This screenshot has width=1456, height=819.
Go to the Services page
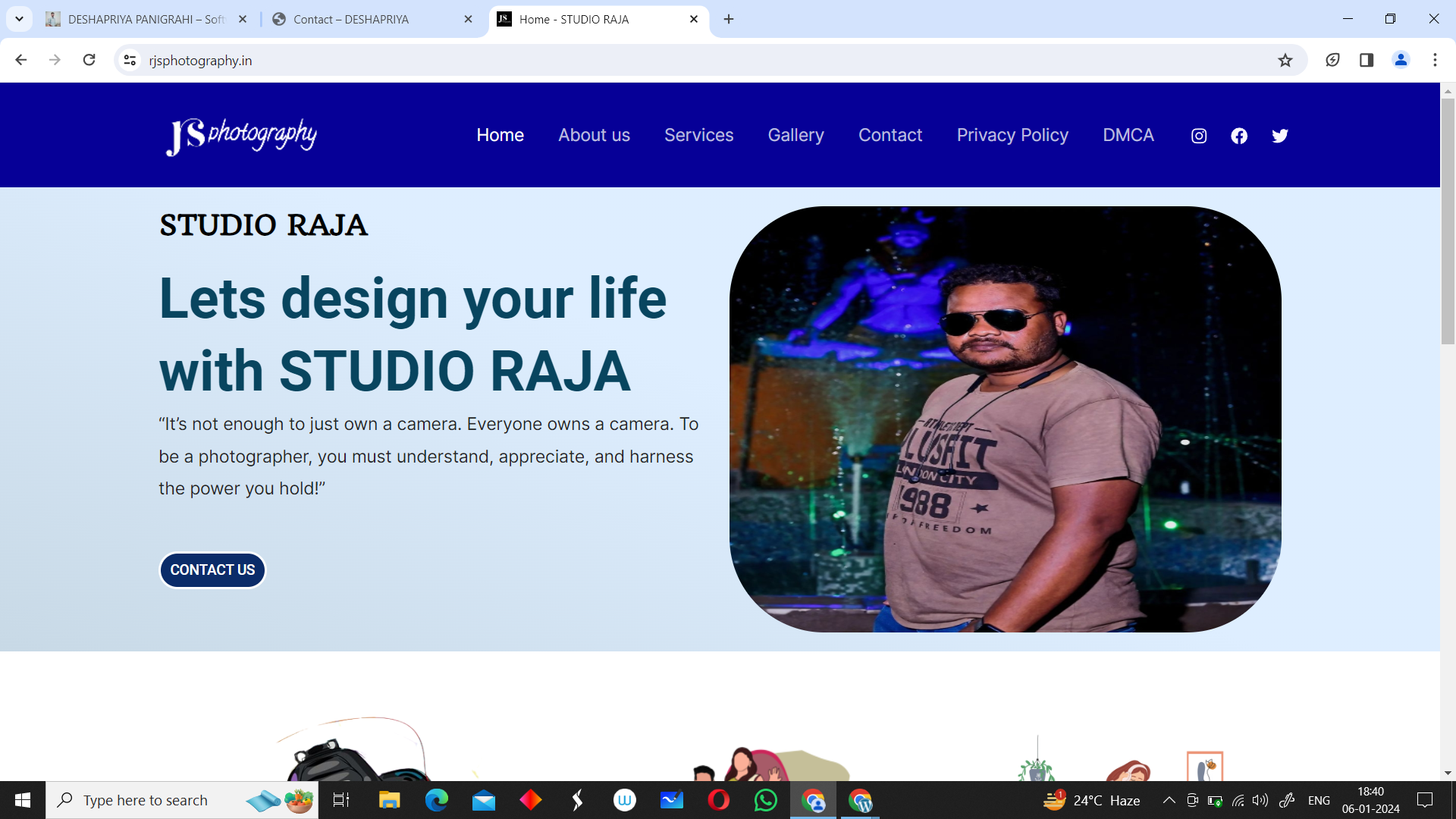click(x=698, y=135)
